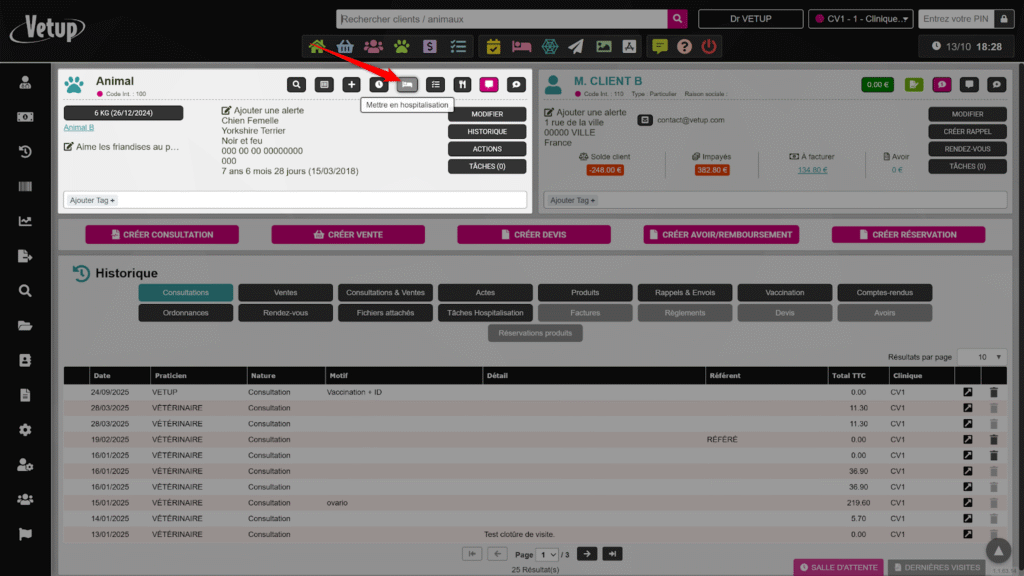This screenshot has height=576, width=1024.
Task: Click the search clients / animals field
Action: coord(502,19)
